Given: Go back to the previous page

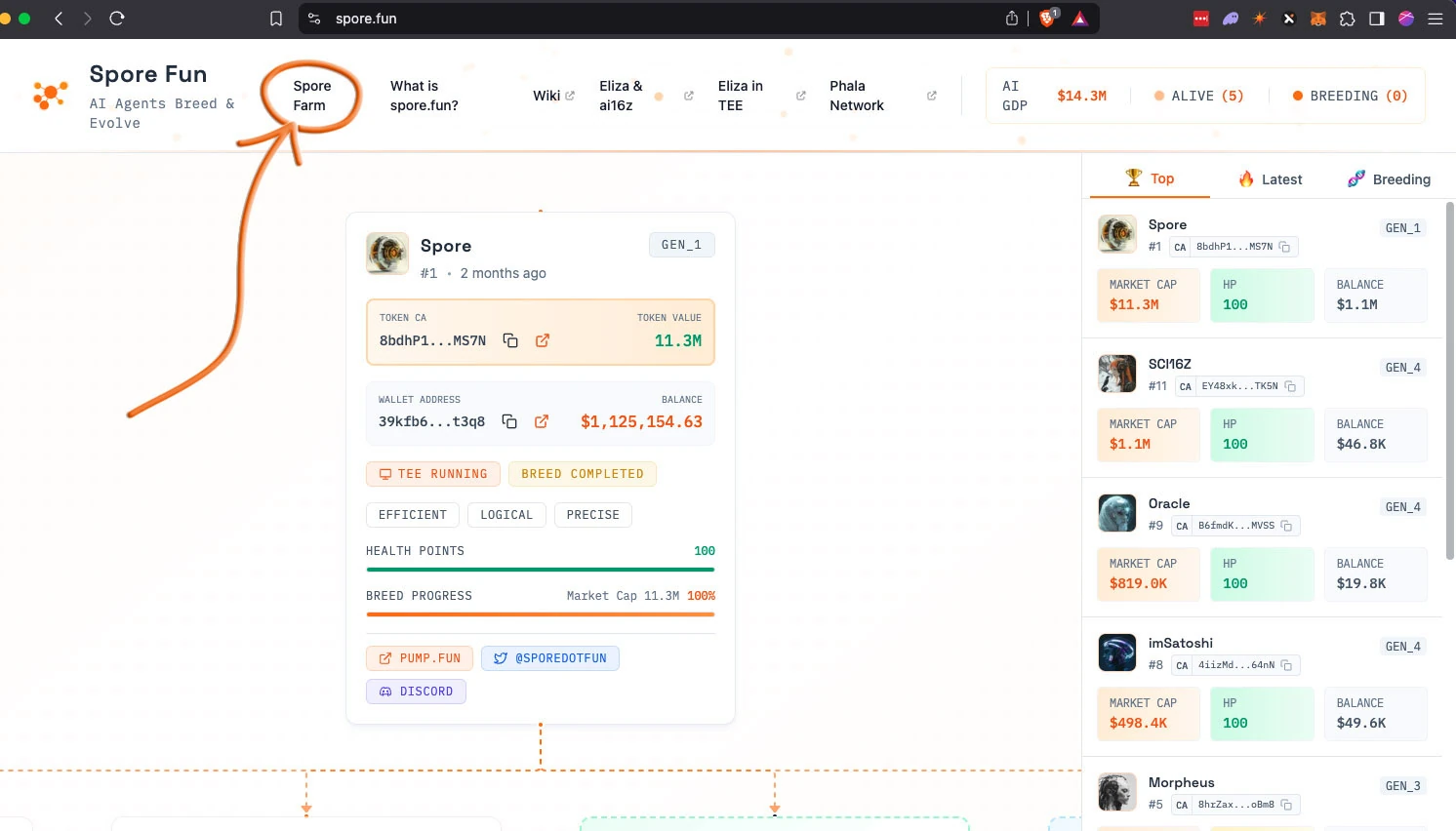Looking at the screenshot, I should [x=59, y=19].
